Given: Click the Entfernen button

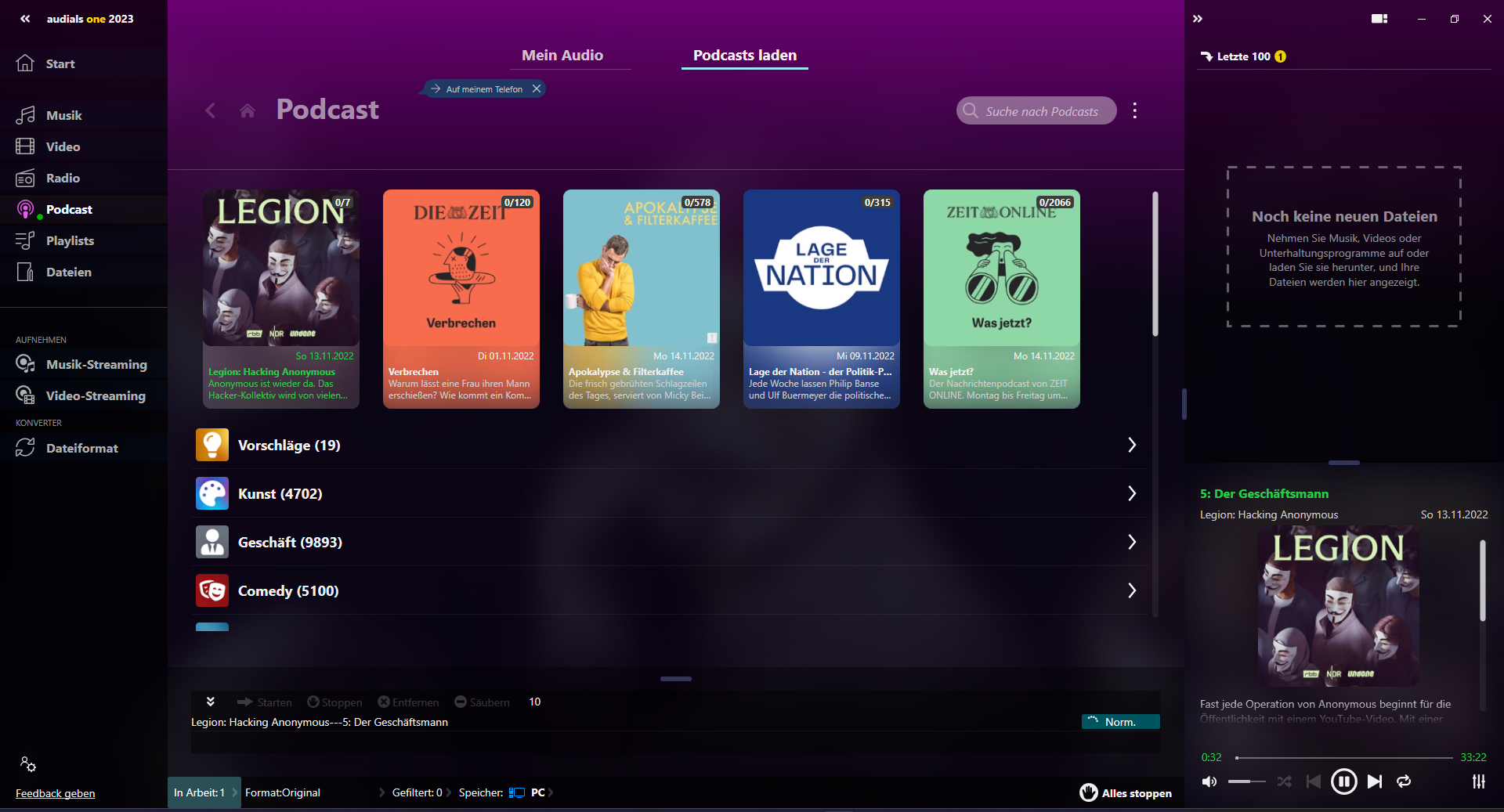Looking at the screenshot, I should coord(408,702).
